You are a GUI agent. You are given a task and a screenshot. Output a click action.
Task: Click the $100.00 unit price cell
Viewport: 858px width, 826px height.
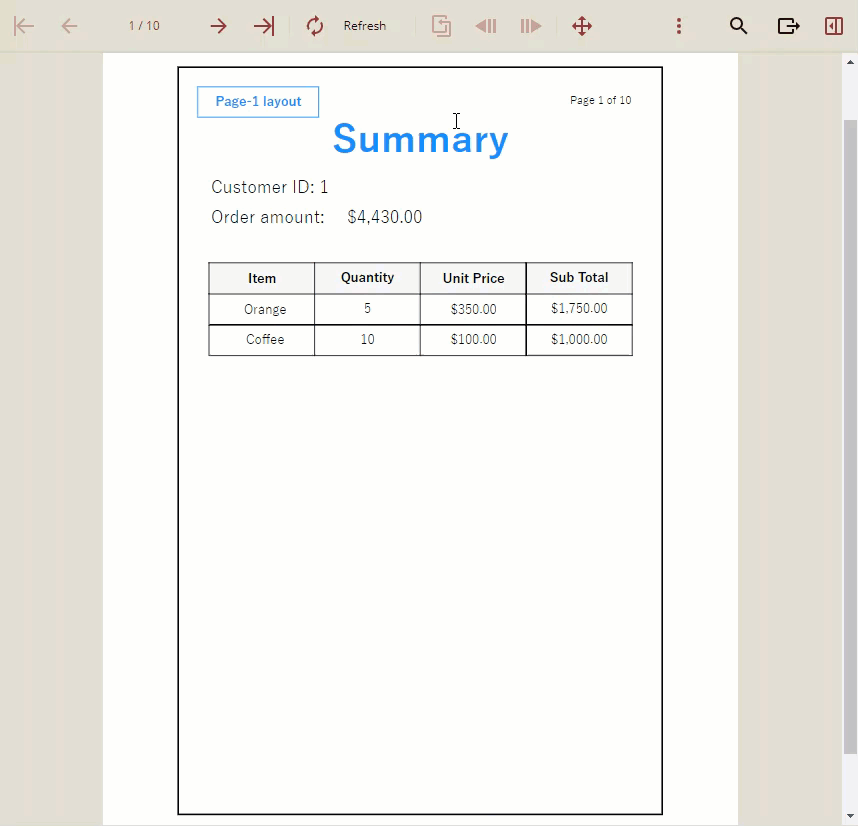tap(473, 340)
